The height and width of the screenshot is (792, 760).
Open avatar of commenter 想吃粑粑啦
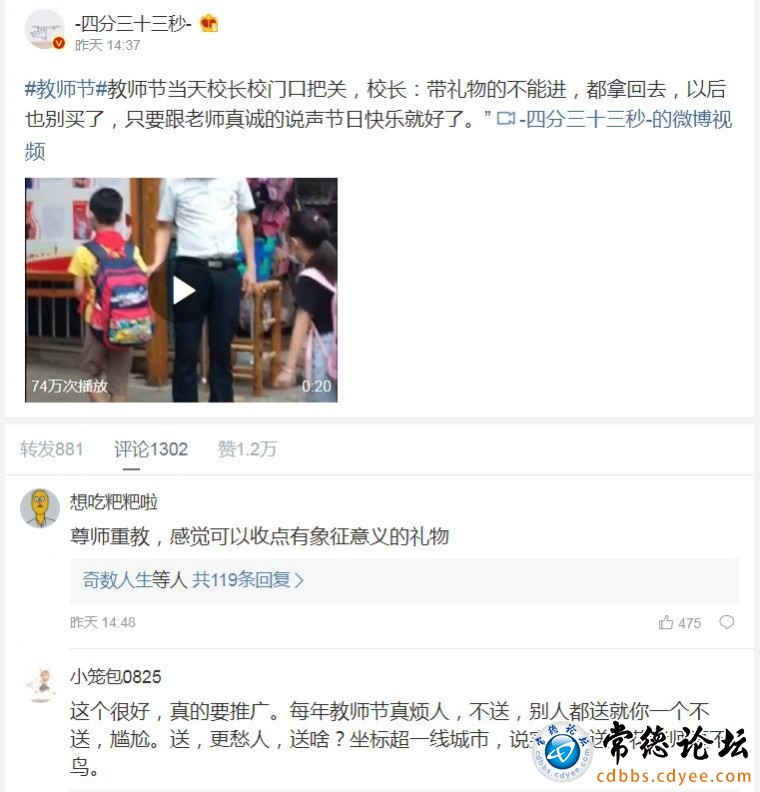40,508
